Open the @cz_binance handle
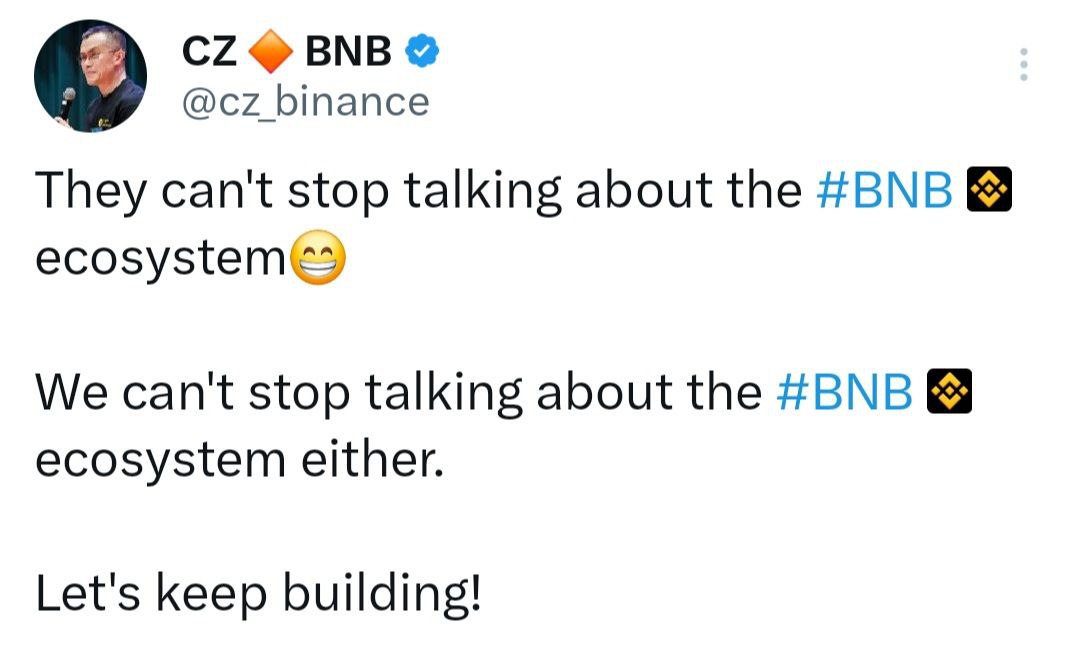 304,101
